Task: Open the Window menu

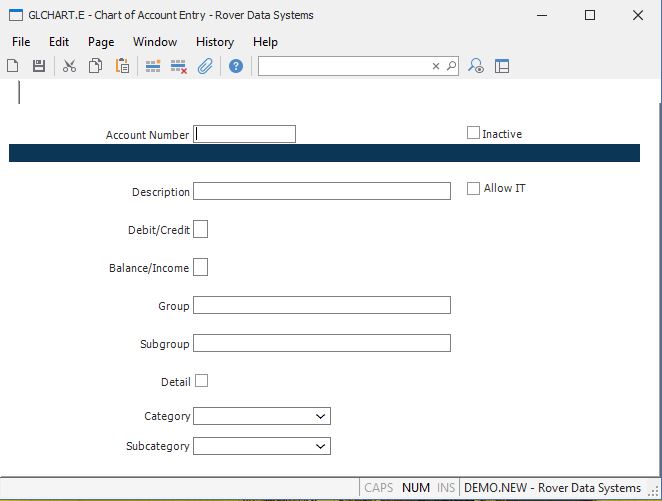Action: [155, 42]
